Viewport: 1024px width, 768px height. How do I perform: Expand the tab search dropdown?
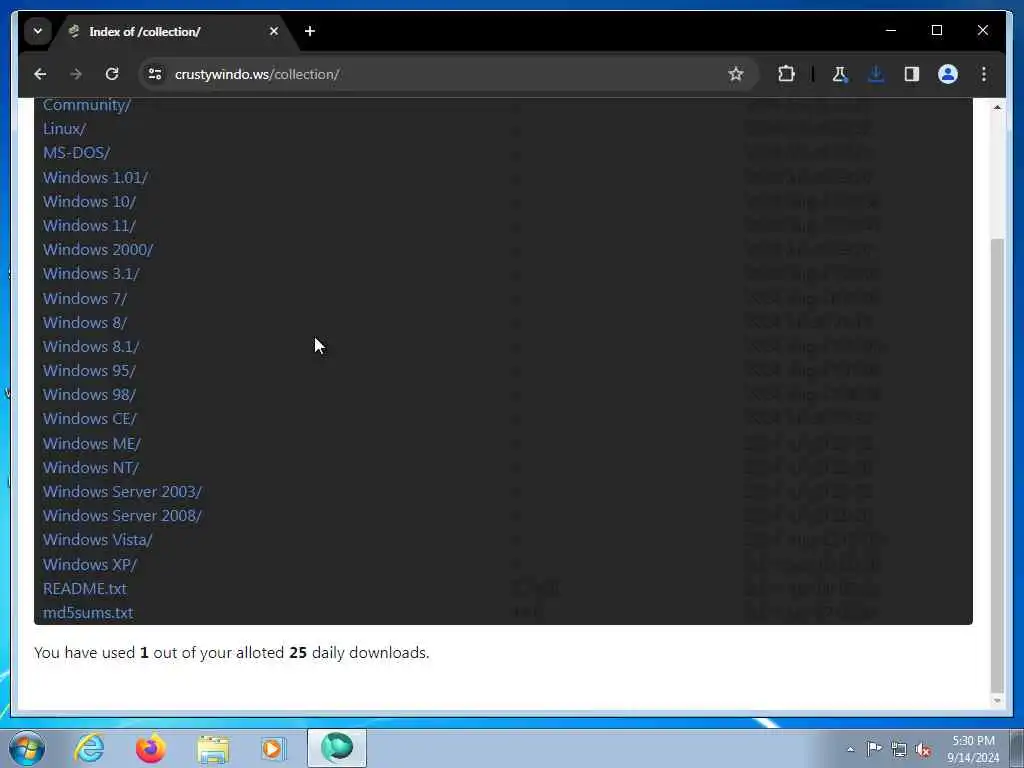[x=38, y=31]
